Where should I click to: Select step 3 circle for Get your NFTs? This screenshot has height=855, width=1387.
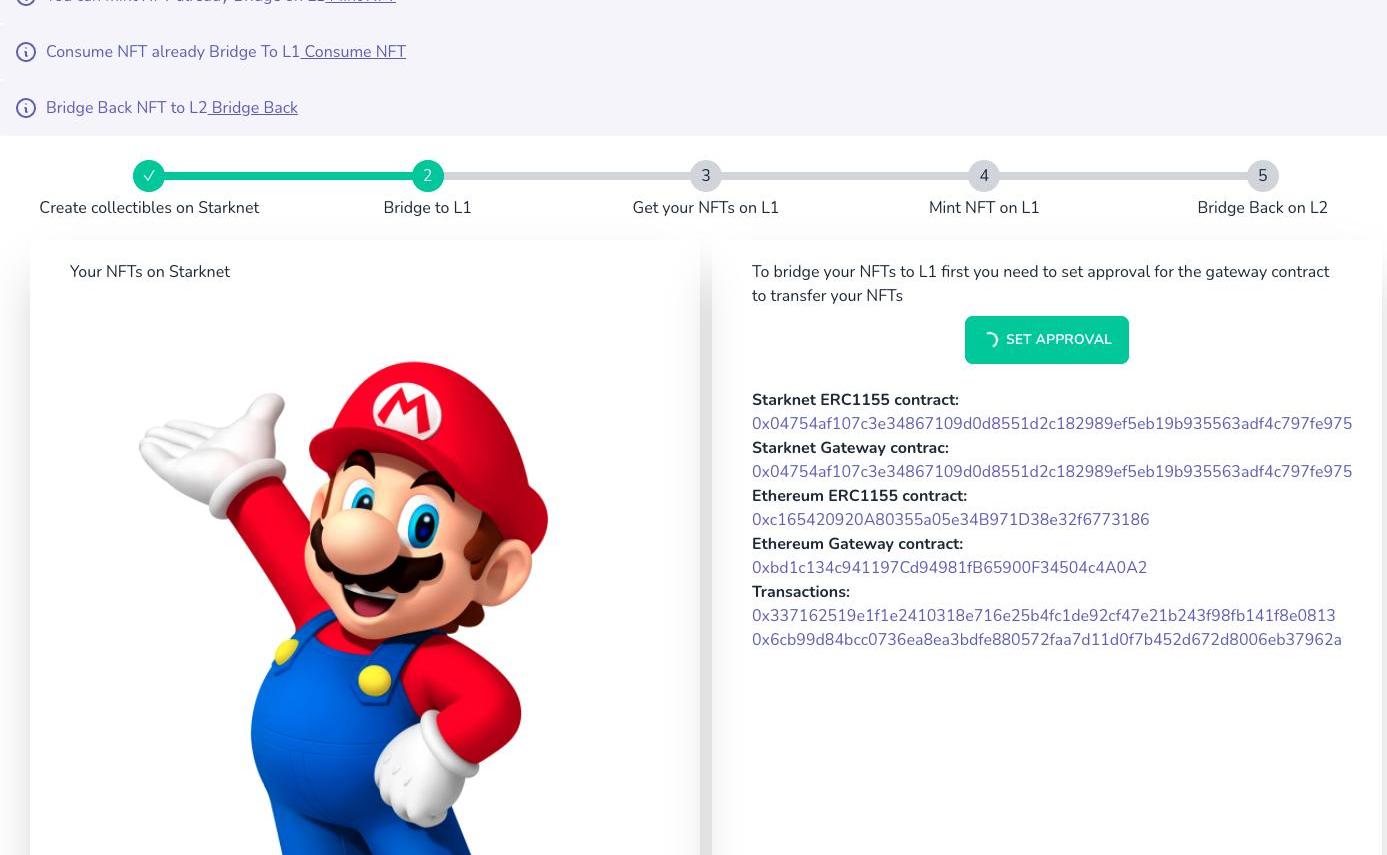click(705, 176)
